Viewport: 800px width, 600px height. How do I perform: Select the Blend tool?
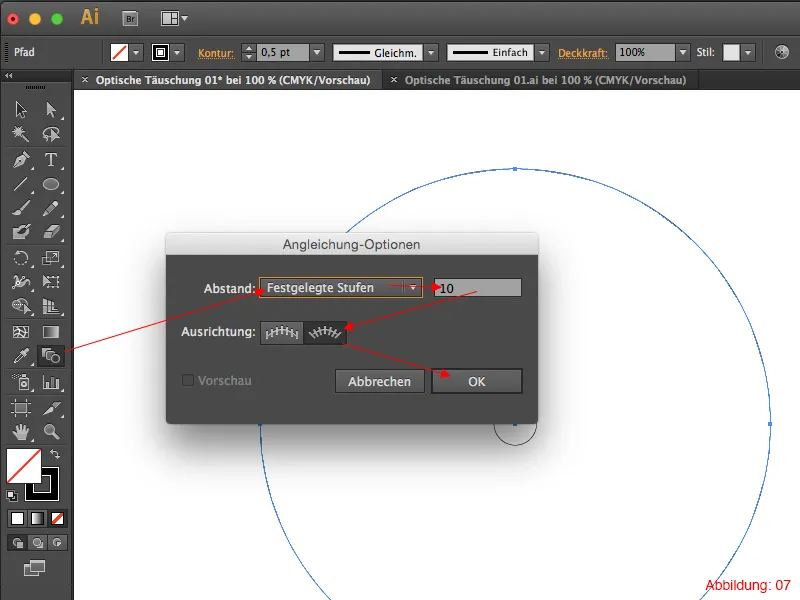coord(51,356)
